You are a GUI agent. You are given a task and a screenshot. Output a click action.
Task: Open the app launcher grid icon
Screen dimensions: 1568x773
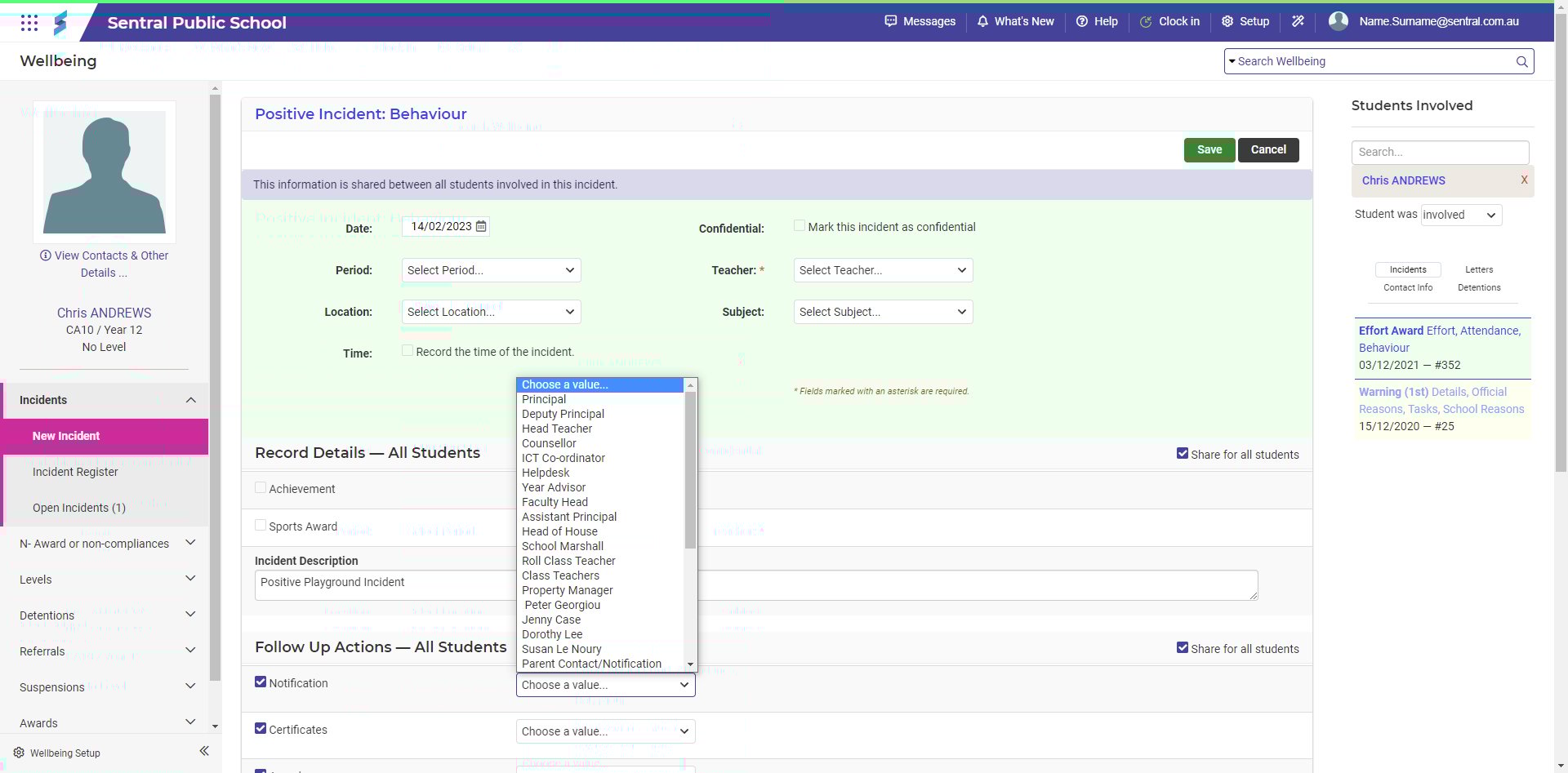coord(29,23)
